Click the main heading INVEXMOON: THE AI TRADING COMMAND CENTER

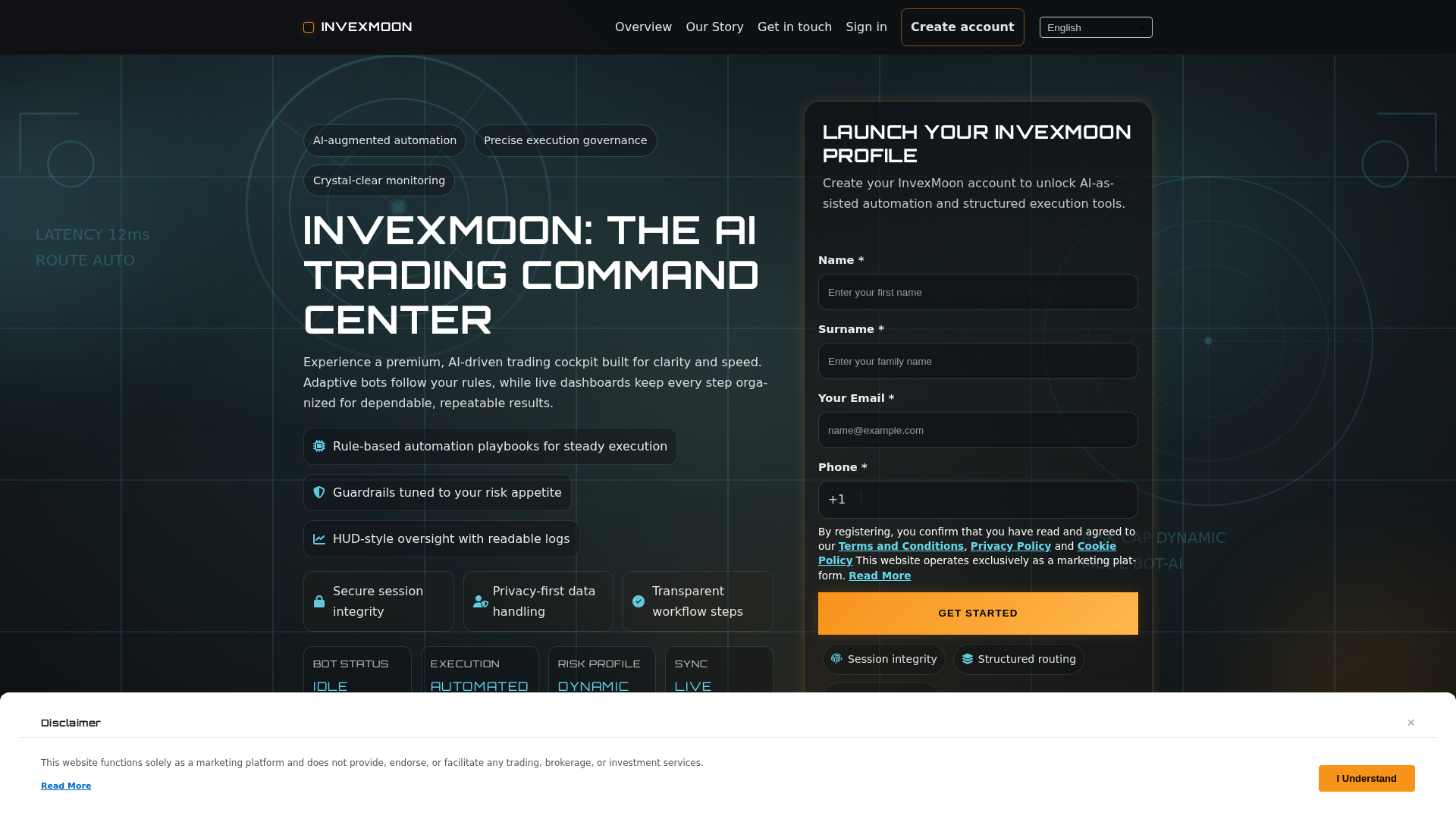pyautogui.click(x=531, y=275)
